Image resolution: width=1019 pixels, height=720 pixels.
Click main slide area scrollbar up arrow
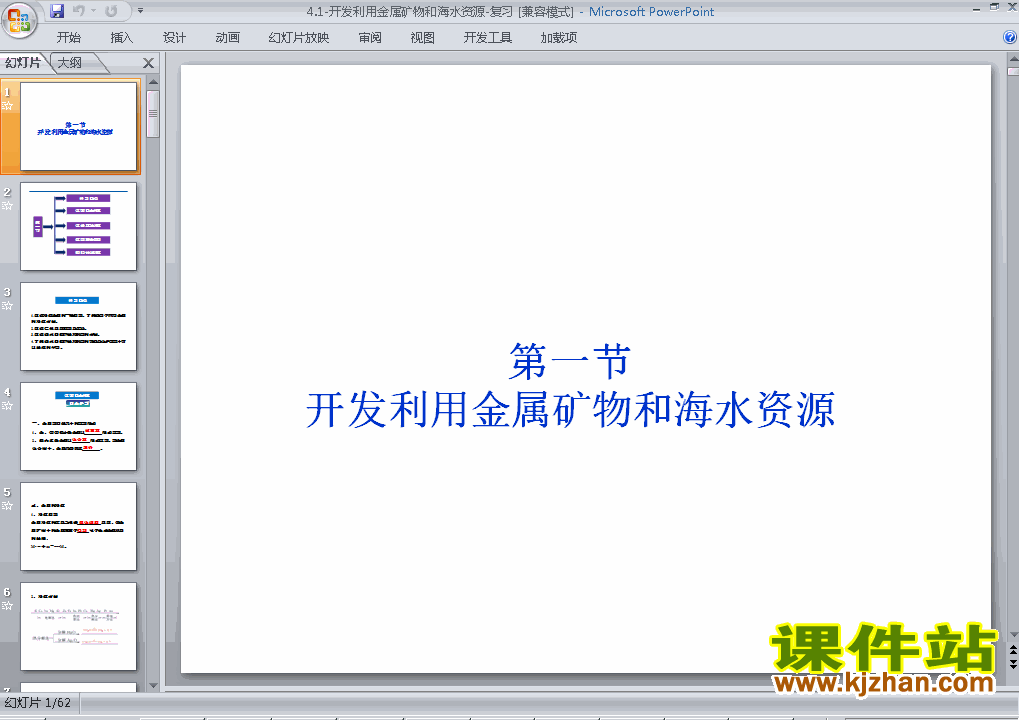[1013, 59]
